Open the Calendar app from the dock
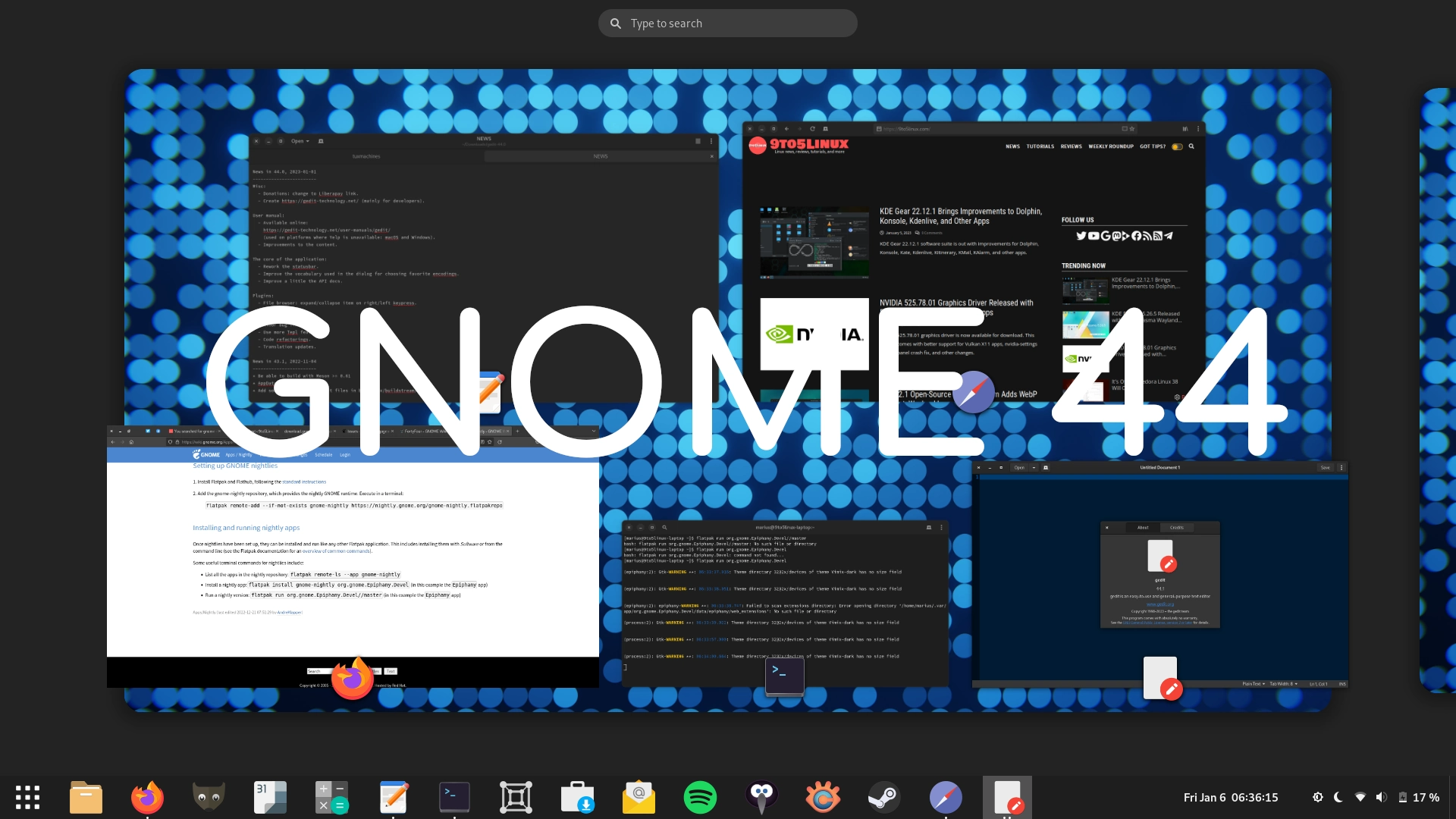1456x819 pixels. click(270, 797)
